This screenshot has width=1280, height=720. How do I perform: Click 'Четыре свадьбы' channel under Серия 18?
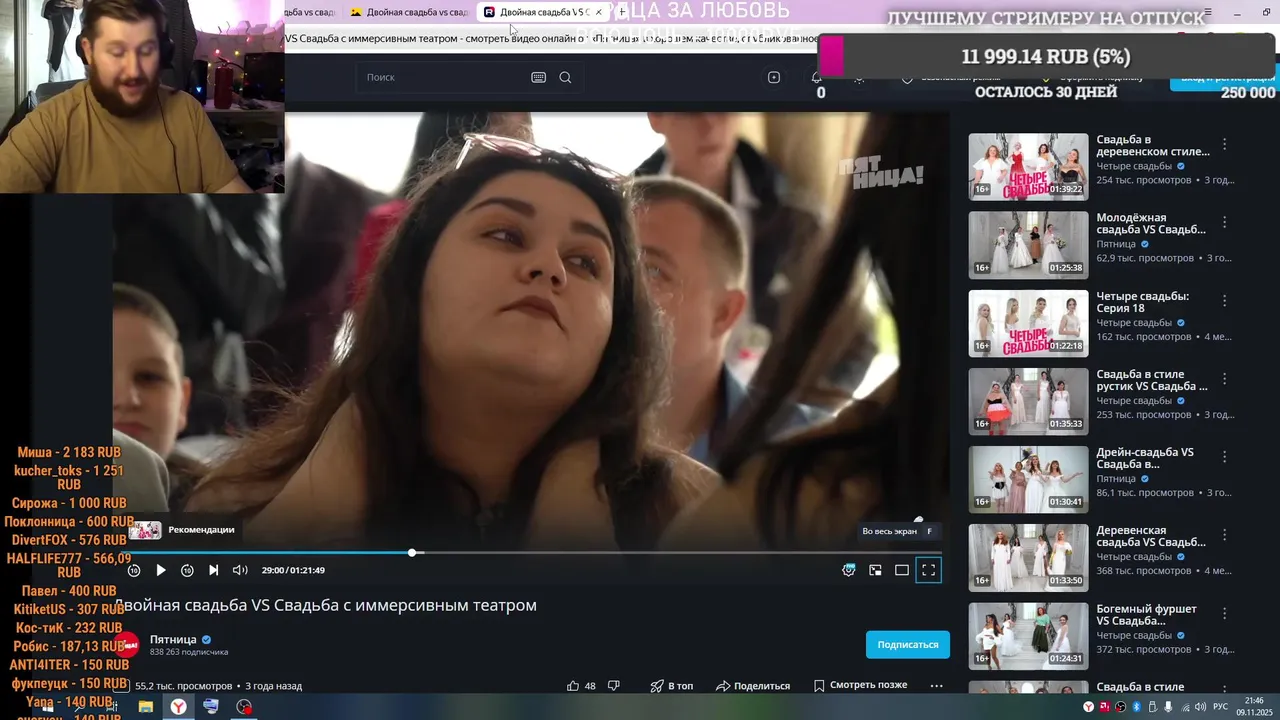tap(1134, 323)
